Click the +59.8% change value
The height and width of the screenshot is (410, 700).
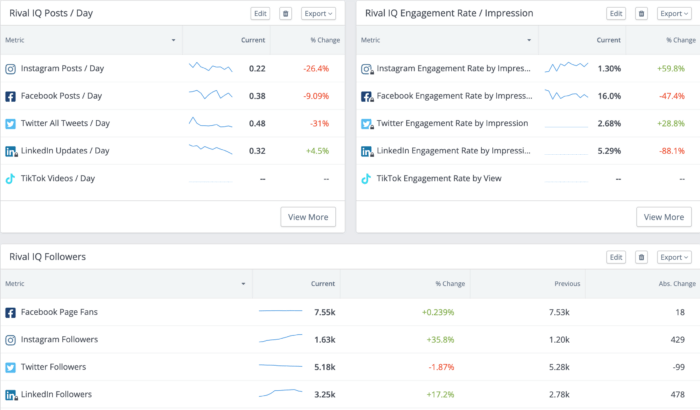click(x=671, y=69)
